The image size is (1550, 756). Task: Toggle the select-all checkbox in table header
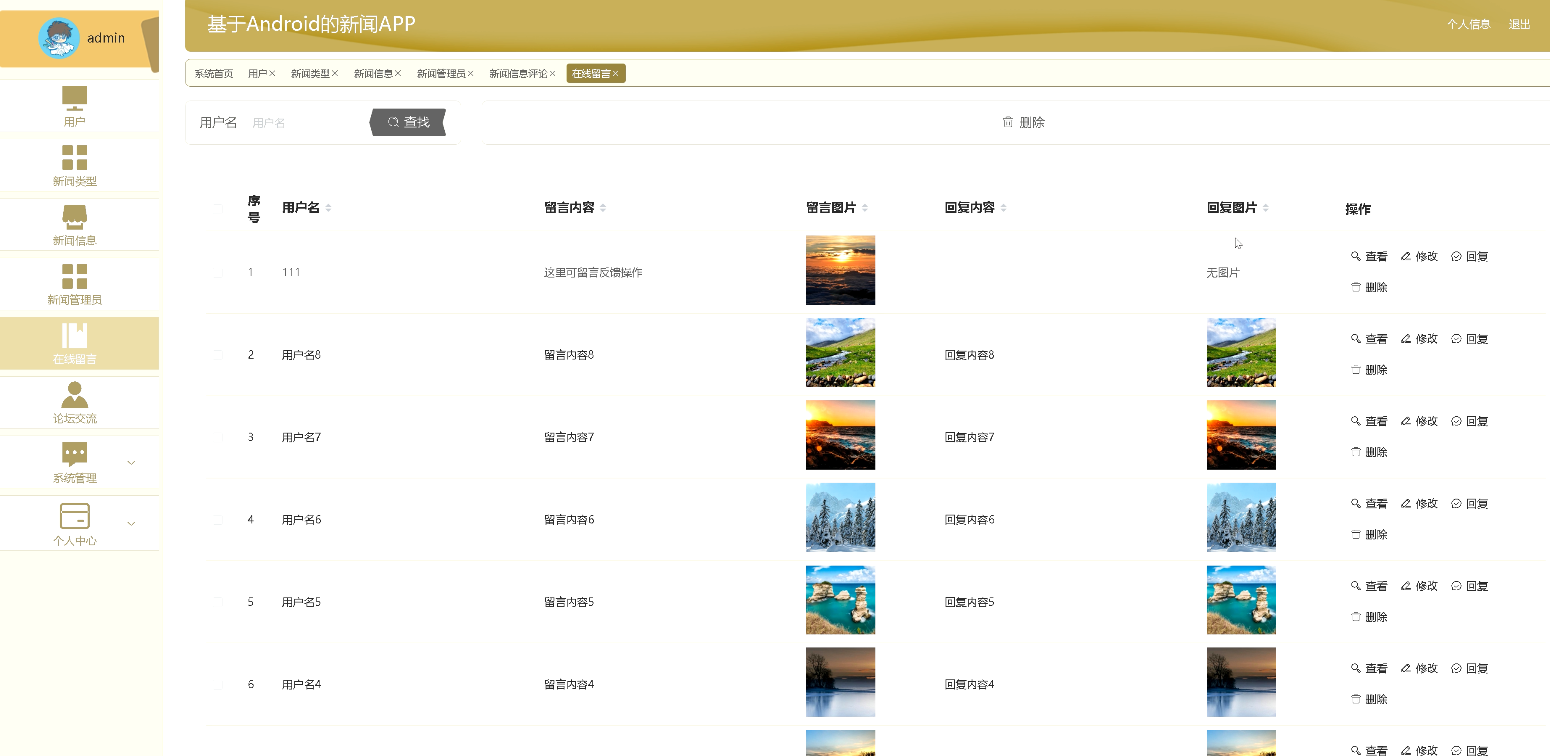[219, 208]
